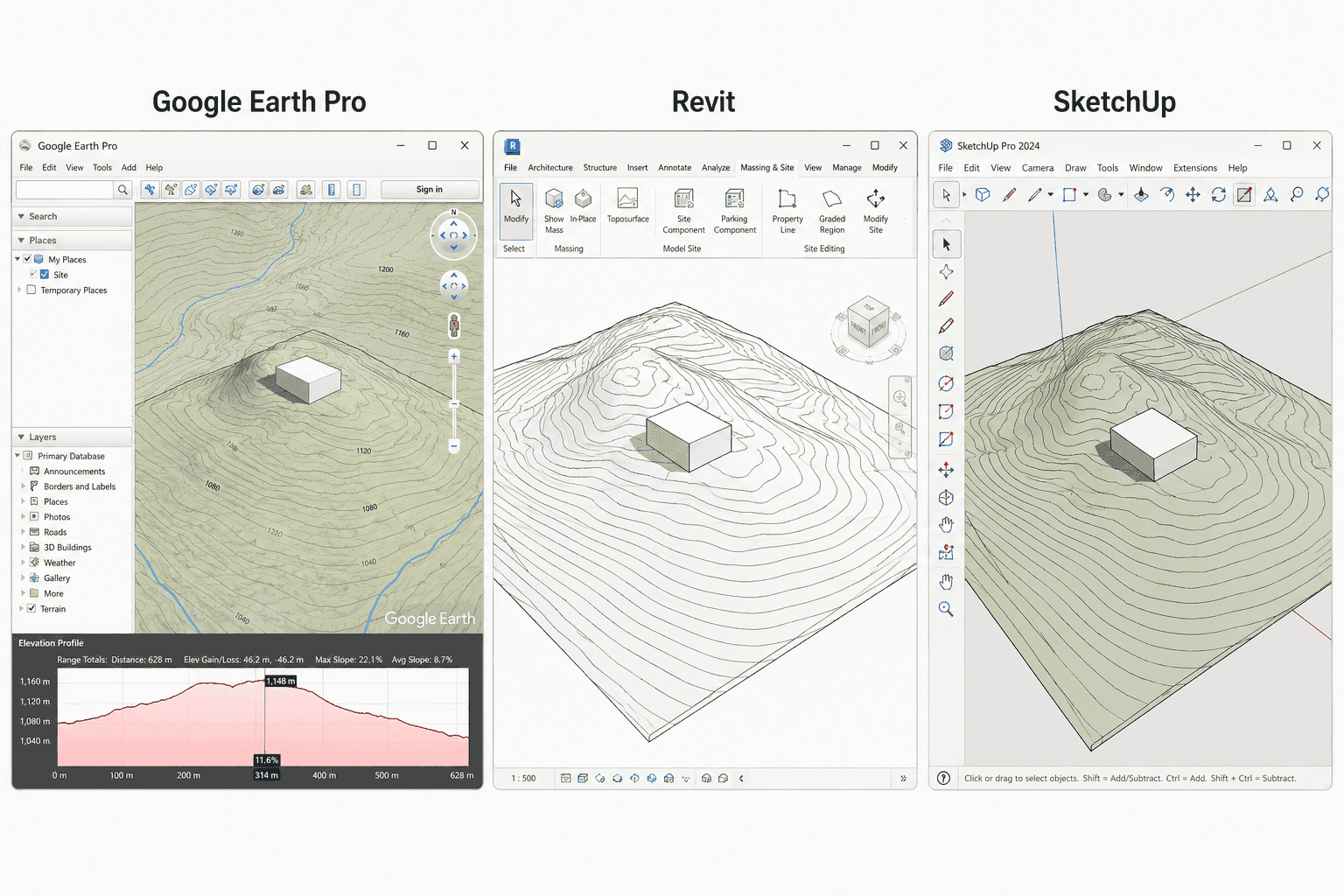Click Show Mass icon in Revit
1344x896 pixels.
(x=554, y=210)
